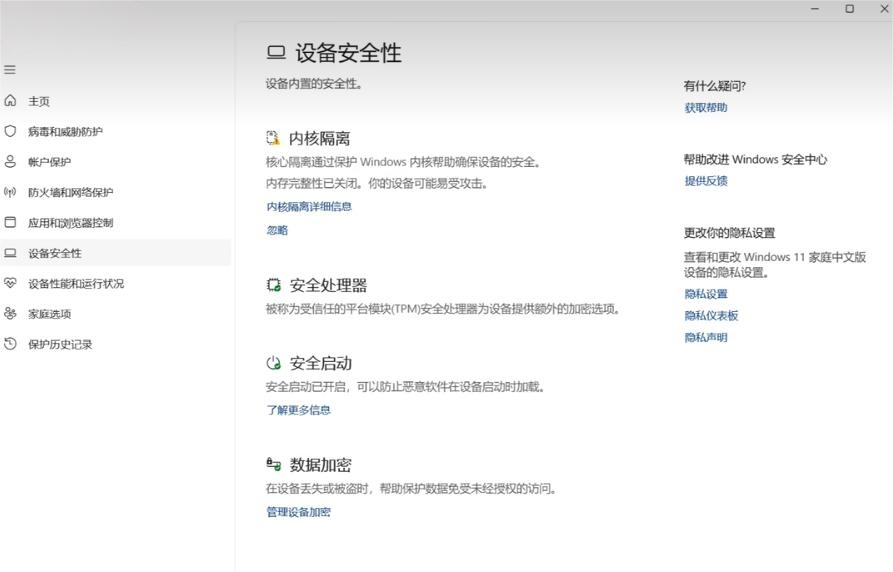Click 管理设备加密 link

click(x=298, y=512)
